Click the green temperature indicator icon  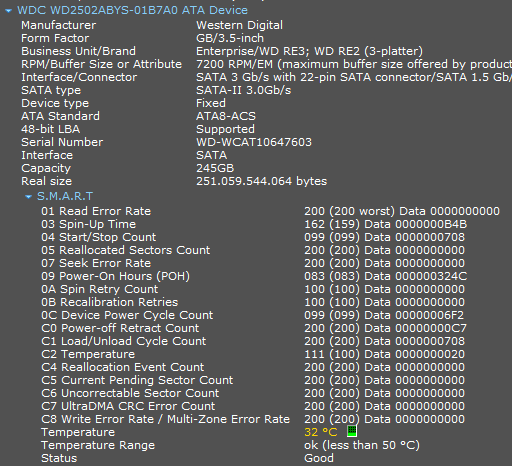tap(352, 431)
